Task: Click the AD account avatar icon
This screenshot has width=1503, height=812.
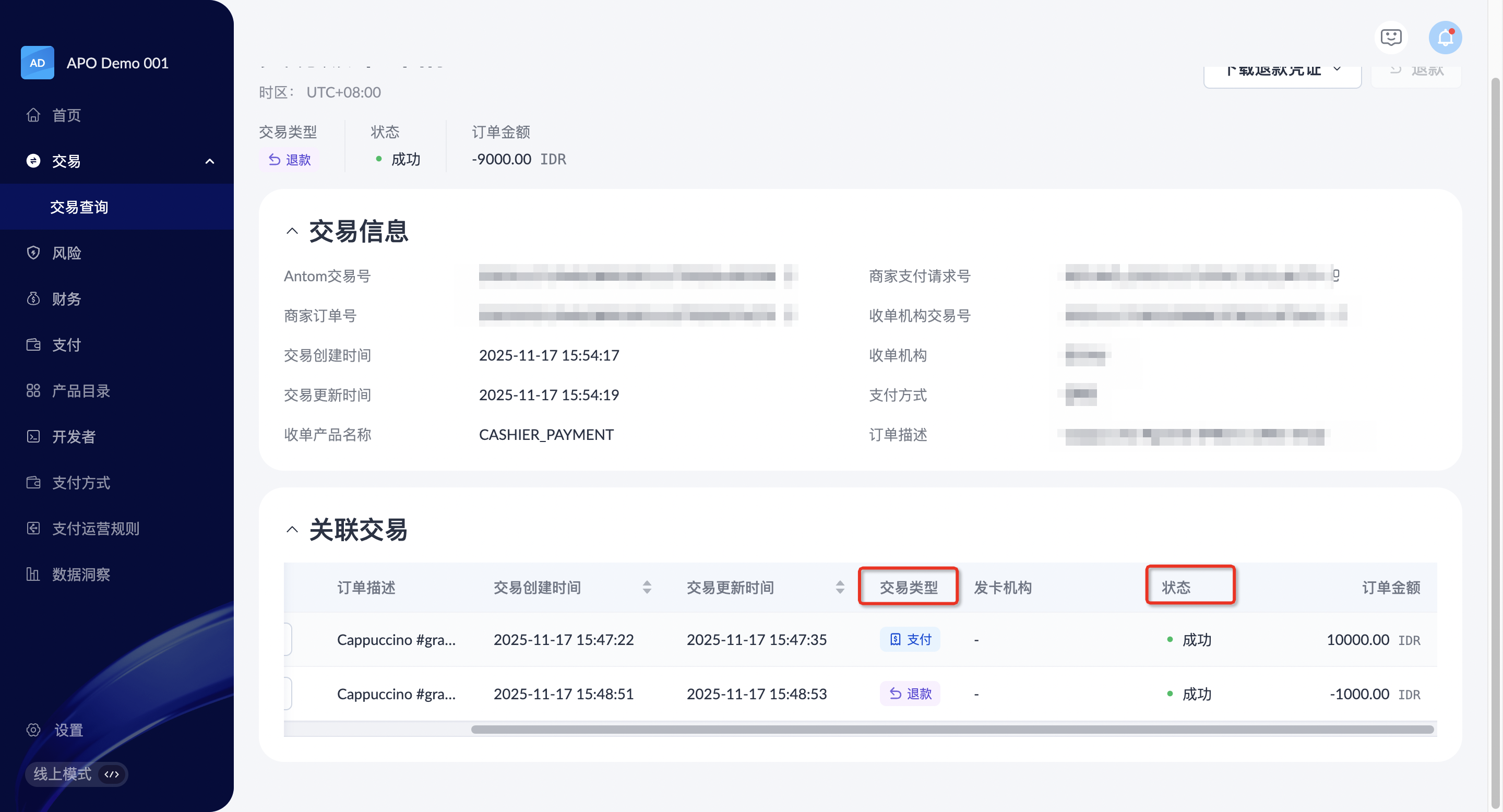Action: [x=38, y=63]
